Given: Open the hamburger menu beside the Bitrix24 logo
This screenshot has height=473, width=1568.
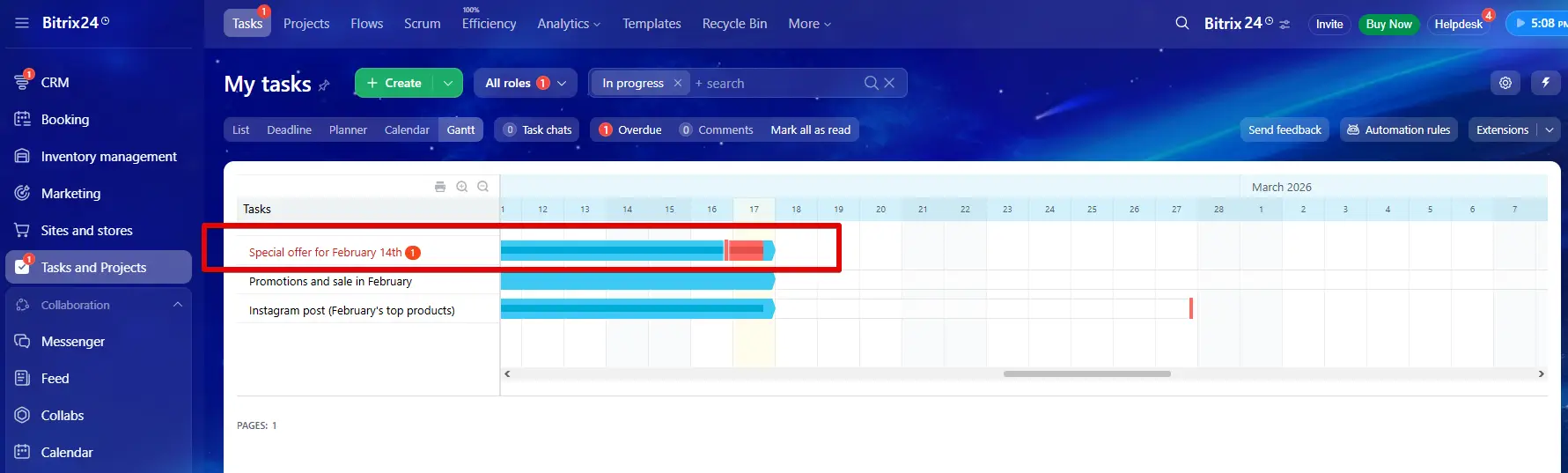Looking at the screenshot, I should tap(22, 23).
